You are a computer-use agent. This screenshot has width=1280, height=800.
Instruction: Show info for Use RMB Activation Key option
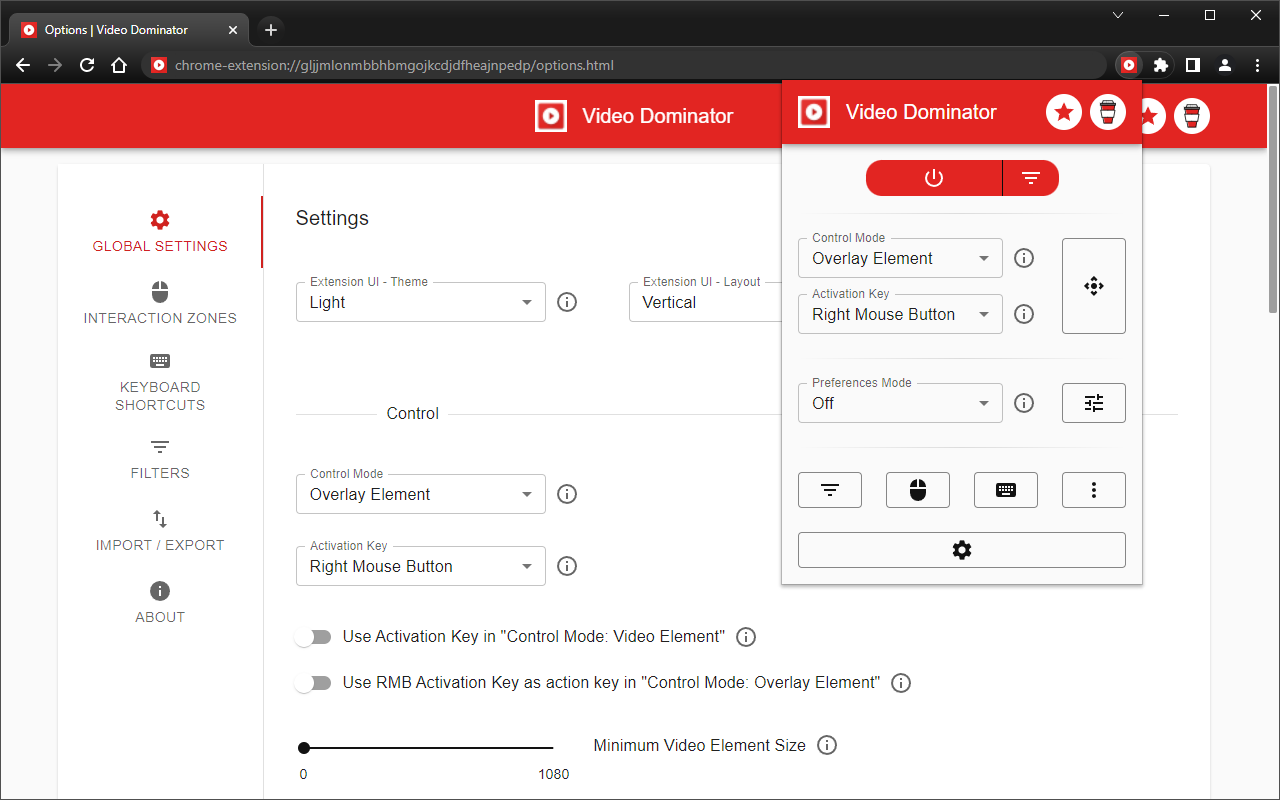point(901,683)
